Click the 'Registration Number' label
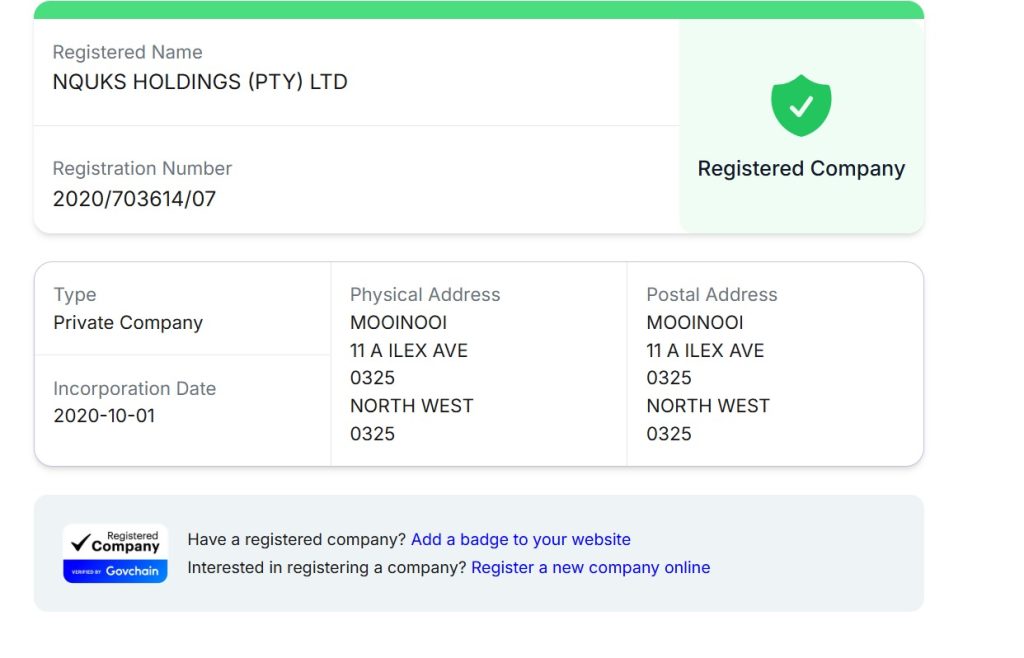 pos(142,168)
